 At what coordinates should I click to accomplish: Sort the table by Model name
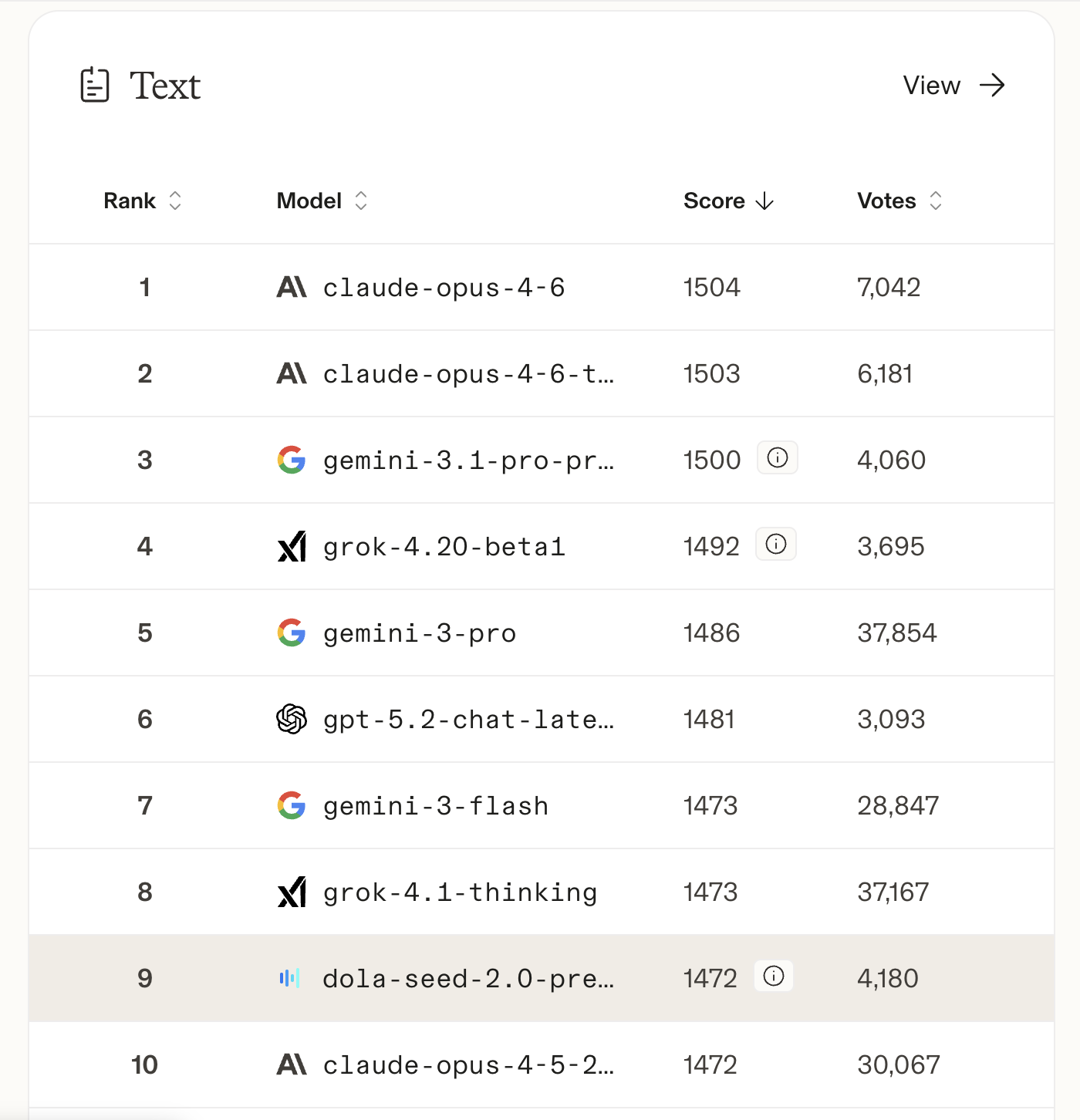(360, 201)
